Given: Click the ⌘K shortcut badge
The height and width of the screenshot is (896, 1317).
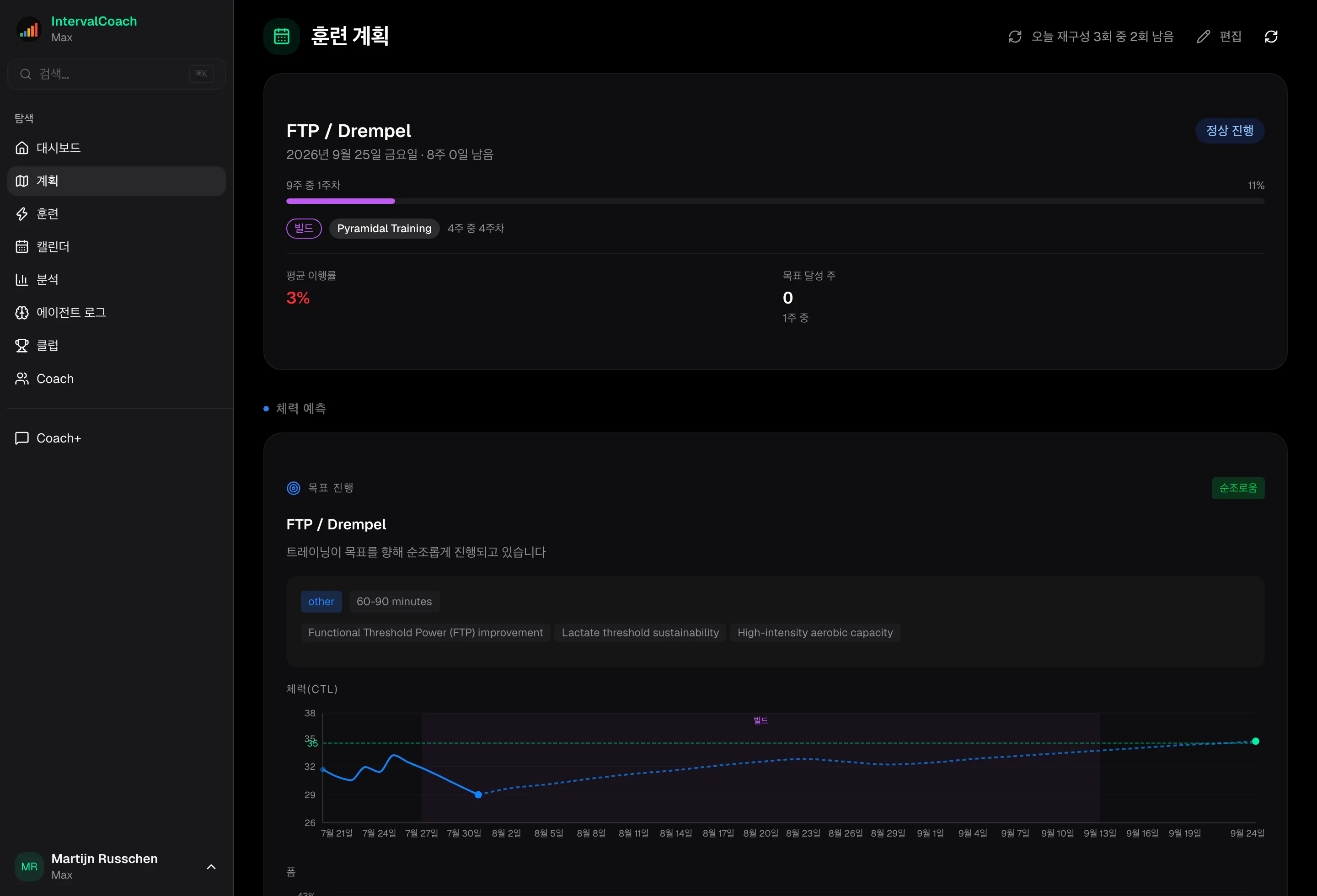Looking at the screenshot, I should pos(201,74).
